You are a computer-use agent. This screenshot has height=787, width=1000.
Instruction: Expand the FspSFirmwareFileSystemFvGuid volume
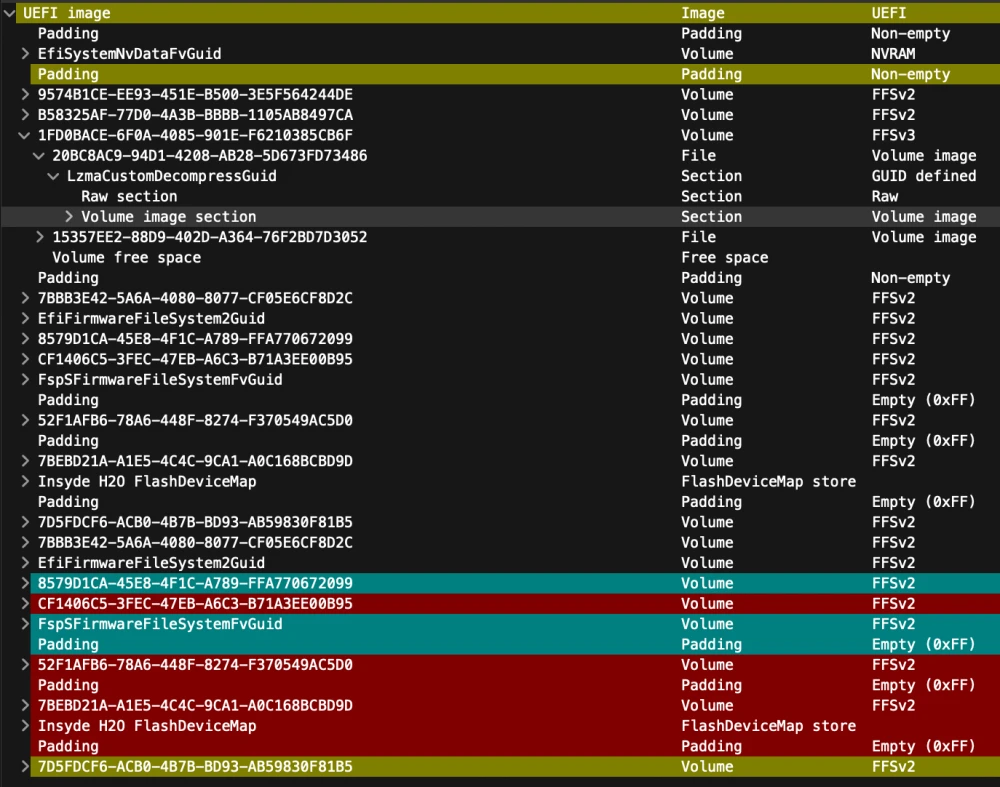coord(24,379)
